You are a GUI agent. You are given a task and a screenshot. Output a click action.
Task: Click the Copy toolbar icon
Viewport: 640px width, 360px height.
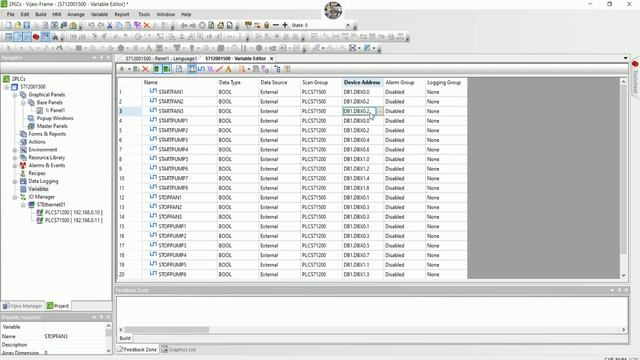pyautogui.click(x=119, y=25)
